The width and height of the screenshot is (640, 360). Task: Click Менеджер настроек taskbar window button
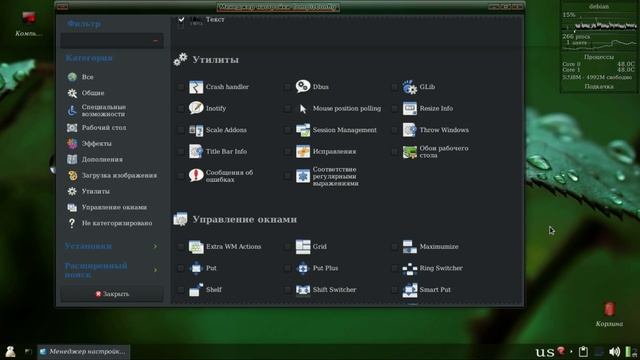tap(84, 351)
